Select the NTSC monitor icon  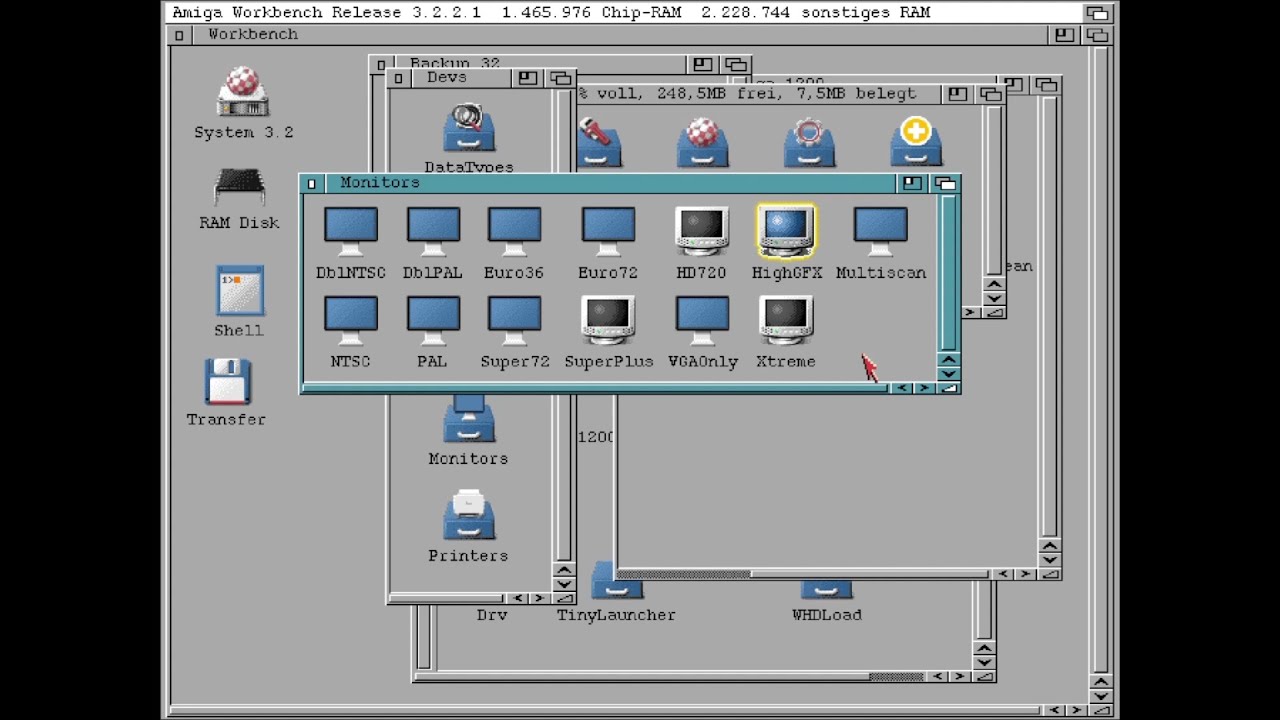(x=351, y=321)
